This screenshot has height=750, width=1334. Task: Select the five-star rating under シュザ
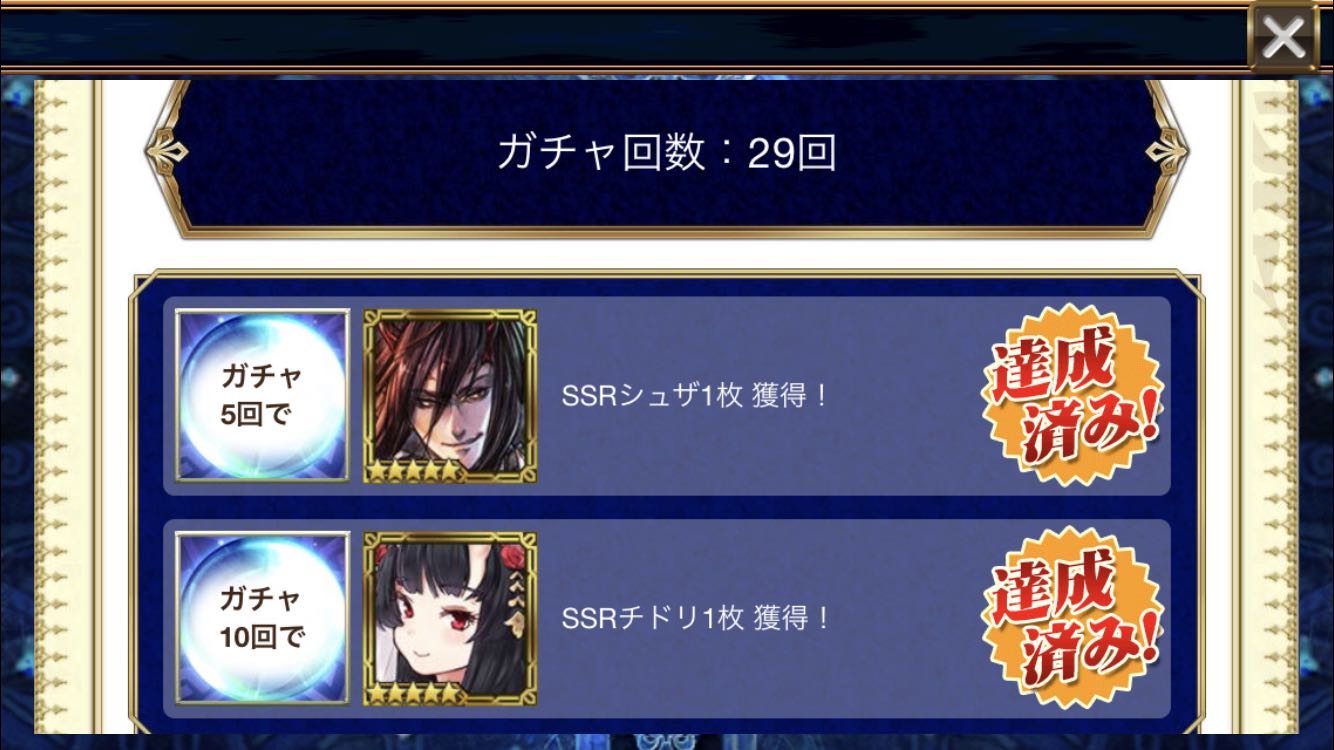(414, 469)
